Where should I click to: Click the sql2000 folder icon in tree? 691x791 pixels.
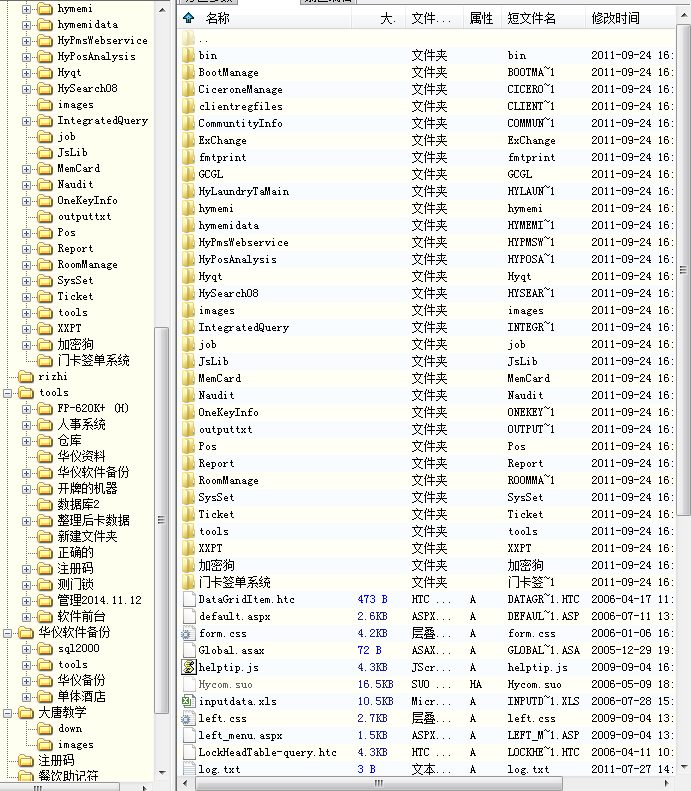[x=45, y=648]
